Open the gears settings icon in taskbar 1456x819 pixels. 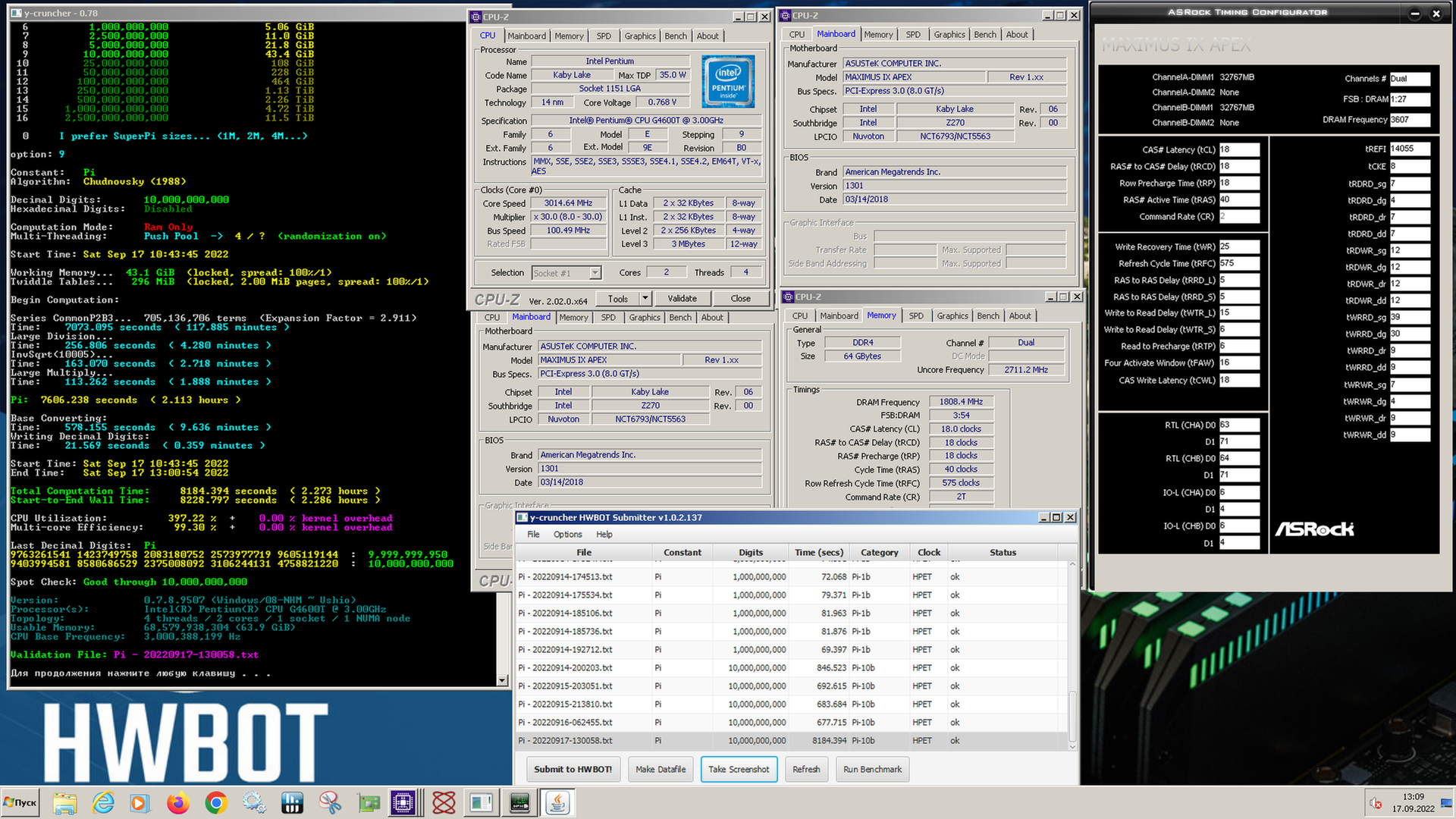pos(254,802)
